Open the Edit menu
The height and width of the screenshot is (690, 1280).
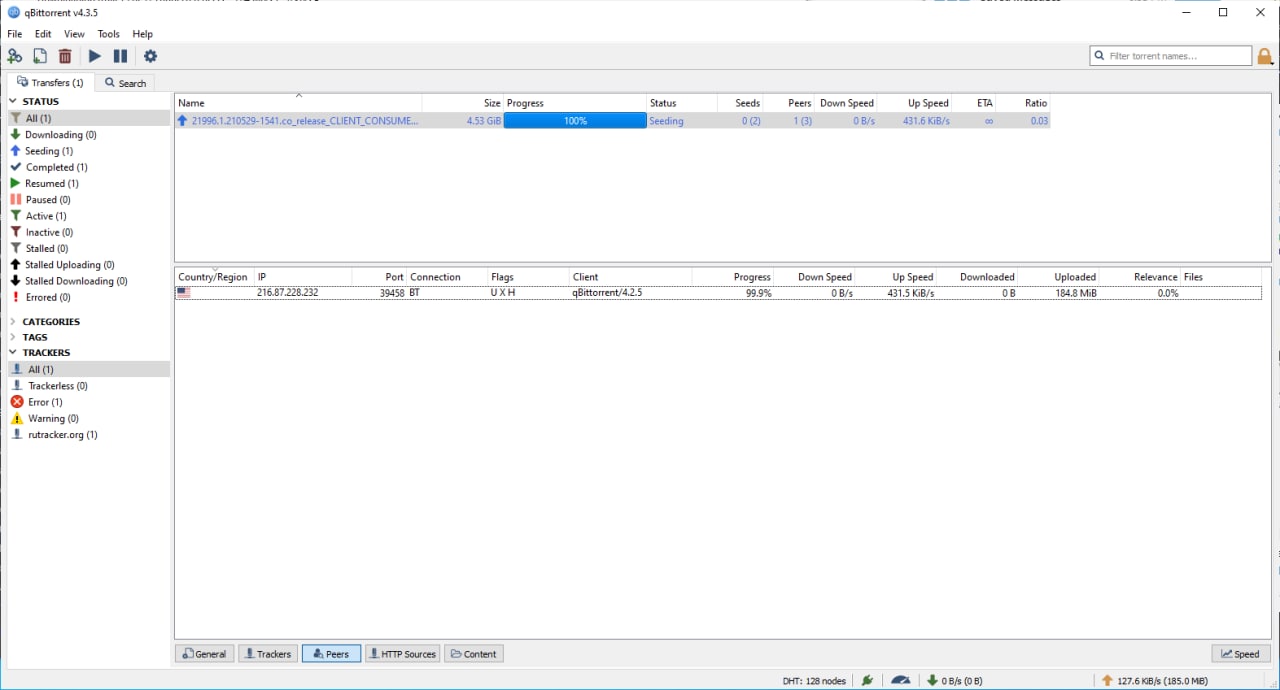tap(43, 34)
